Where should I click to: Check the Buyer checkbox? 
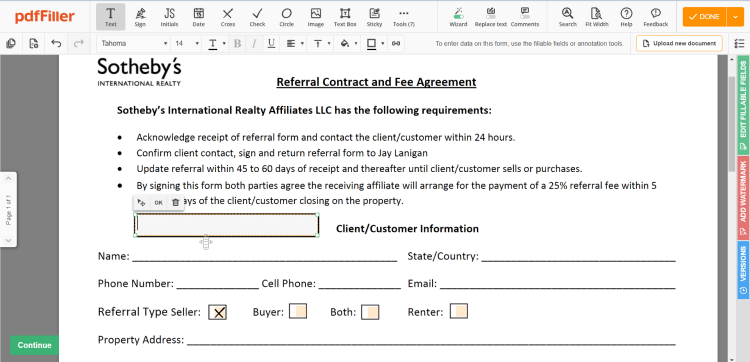(x=298, y=311)
